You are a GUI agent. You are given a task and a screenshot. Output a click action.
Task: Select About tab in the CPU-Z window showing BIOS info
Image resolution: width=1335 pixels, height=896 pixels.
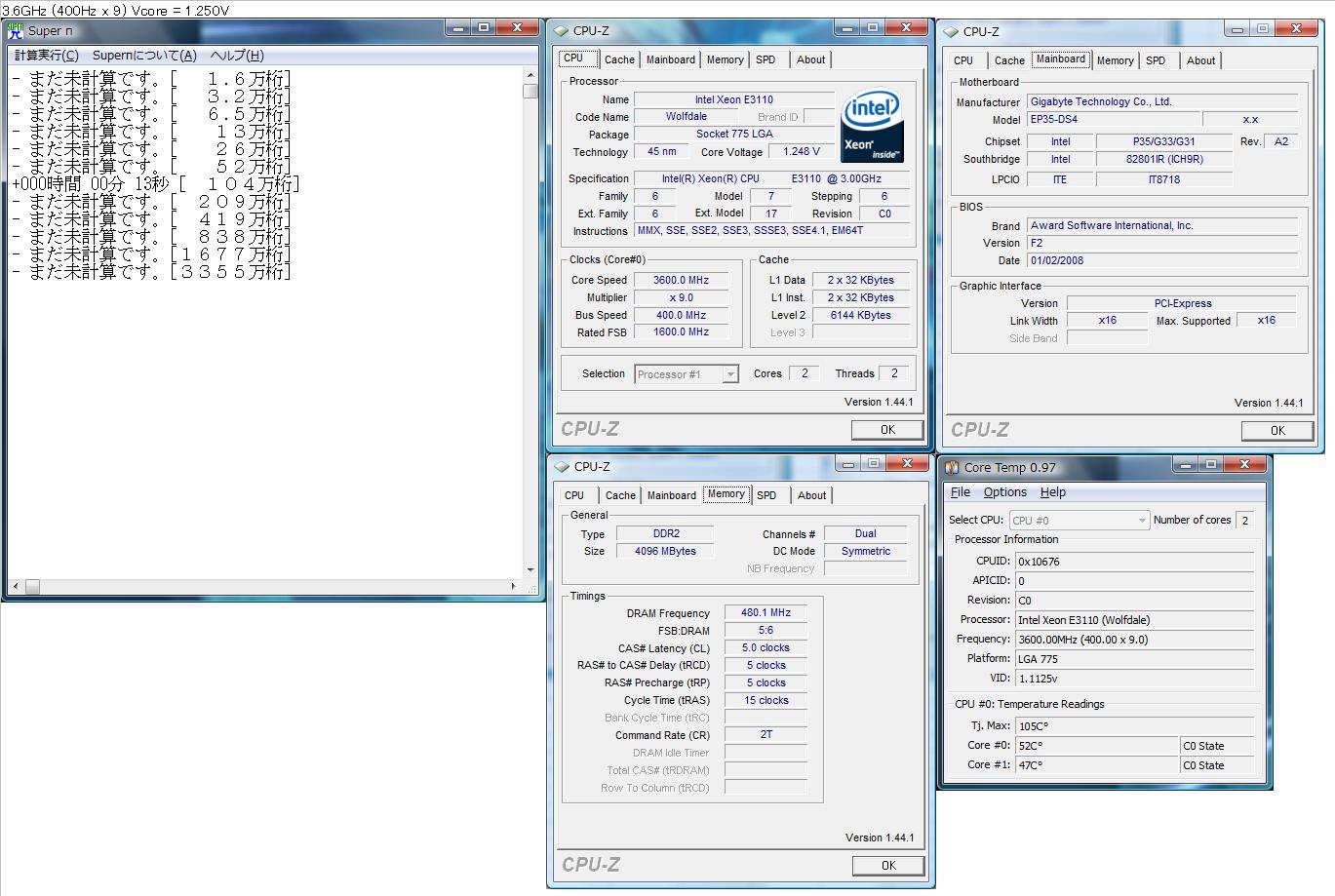tap(1201, 60)
